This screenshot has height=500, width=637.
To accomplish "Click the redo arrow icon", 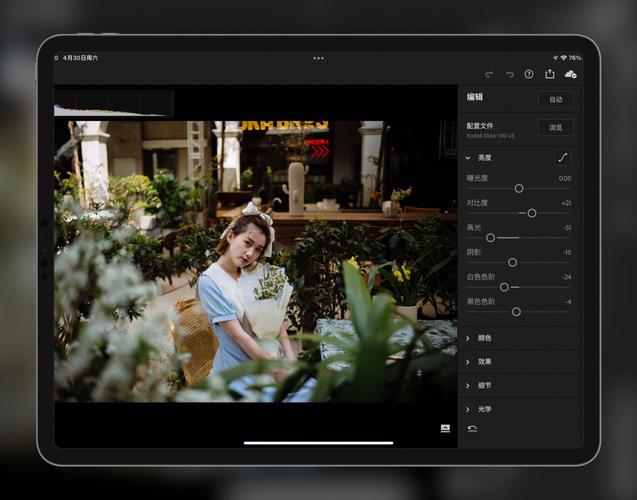I will coord(489,74).
